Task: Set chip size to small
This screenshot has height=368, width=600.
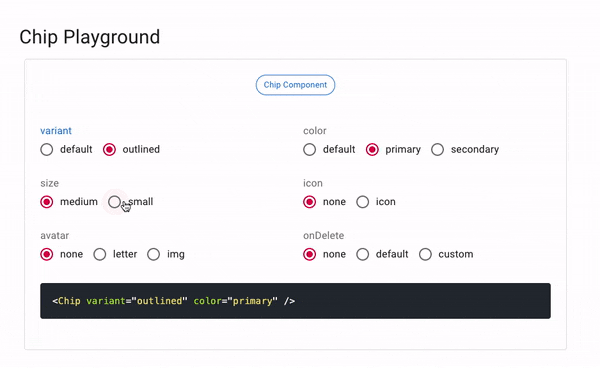Action: 114,202
